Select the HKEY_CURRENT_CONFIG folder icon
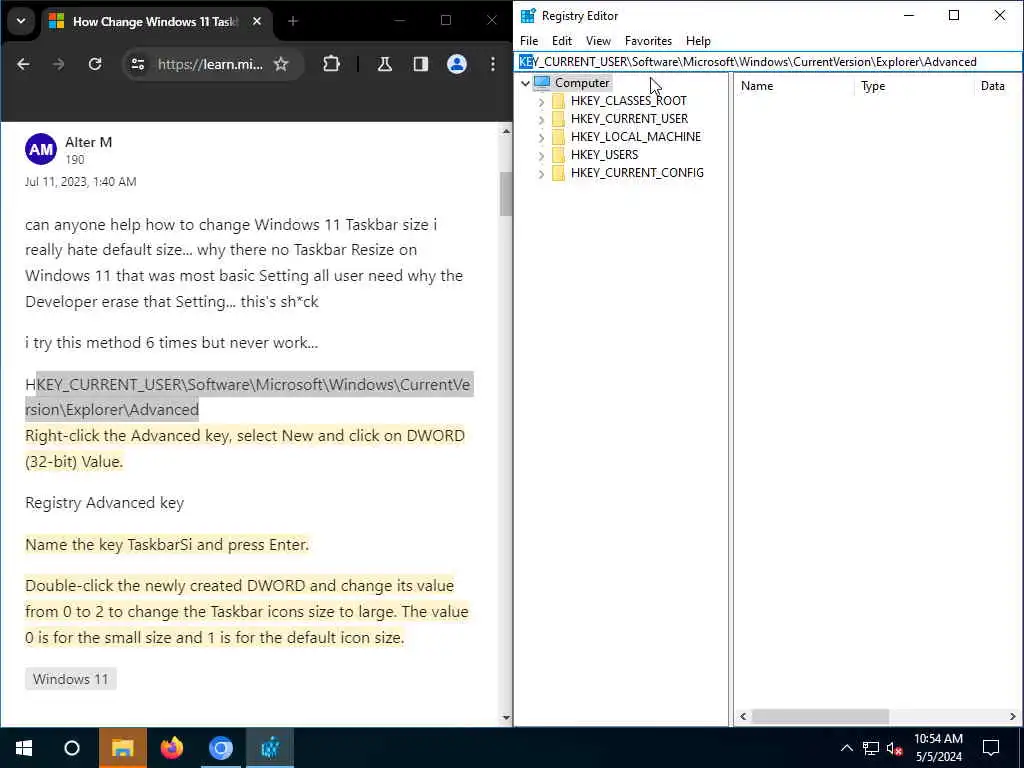 (558, 173)
